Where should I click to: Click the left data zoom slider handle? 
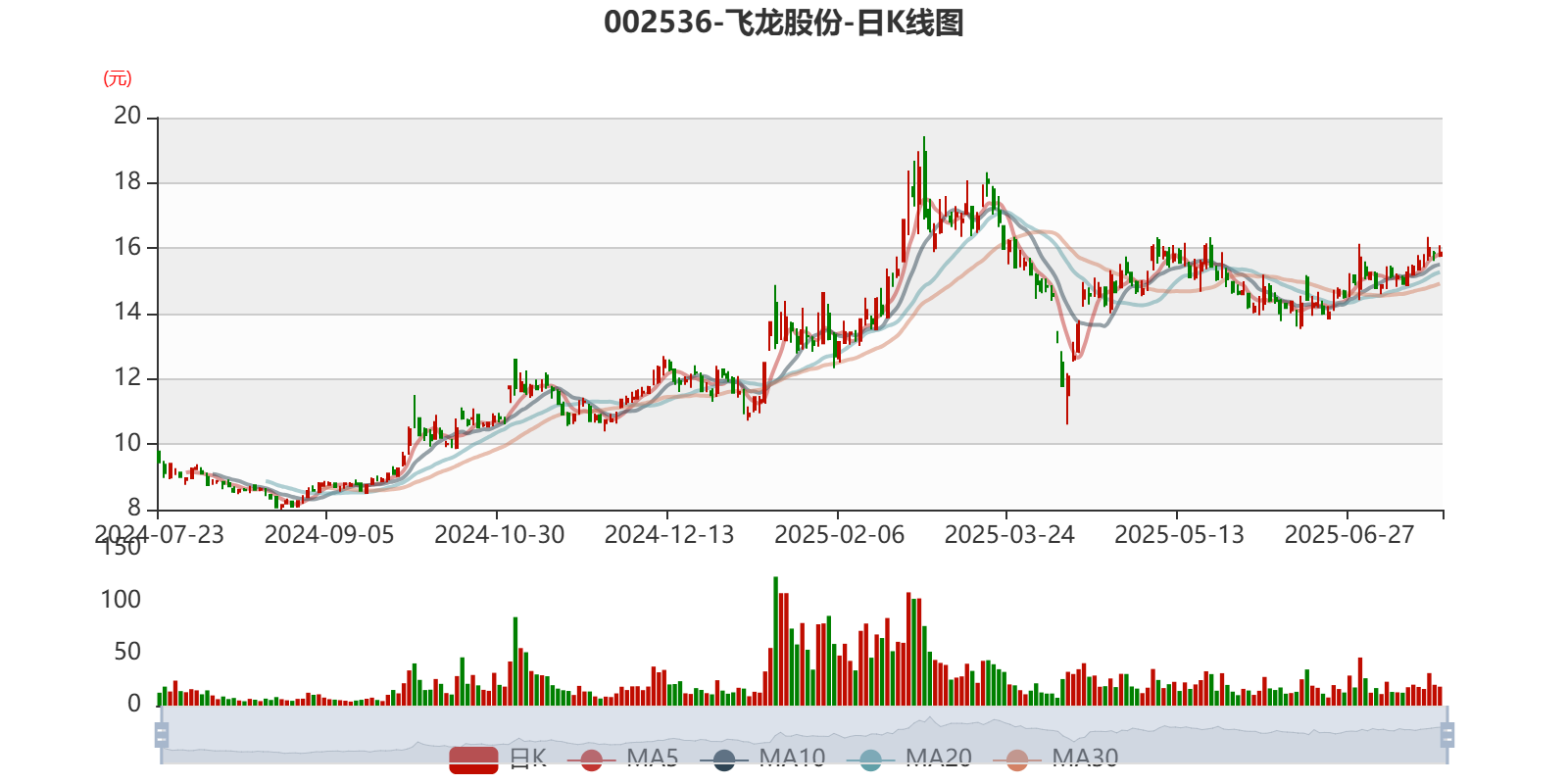[162, 734]
